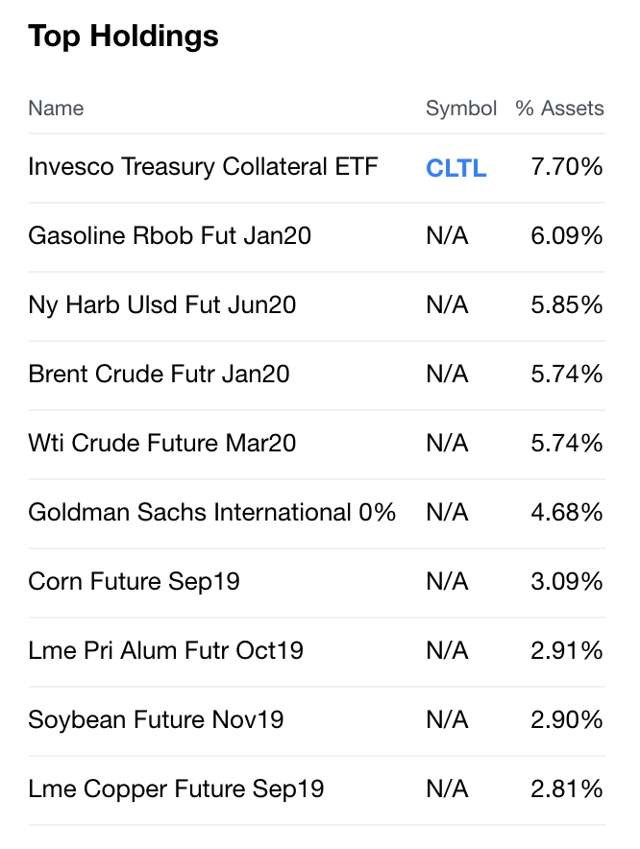640x849 pixels.
Task: Click Goldman Sachs International 0% holding
Action: coord(212,512)
